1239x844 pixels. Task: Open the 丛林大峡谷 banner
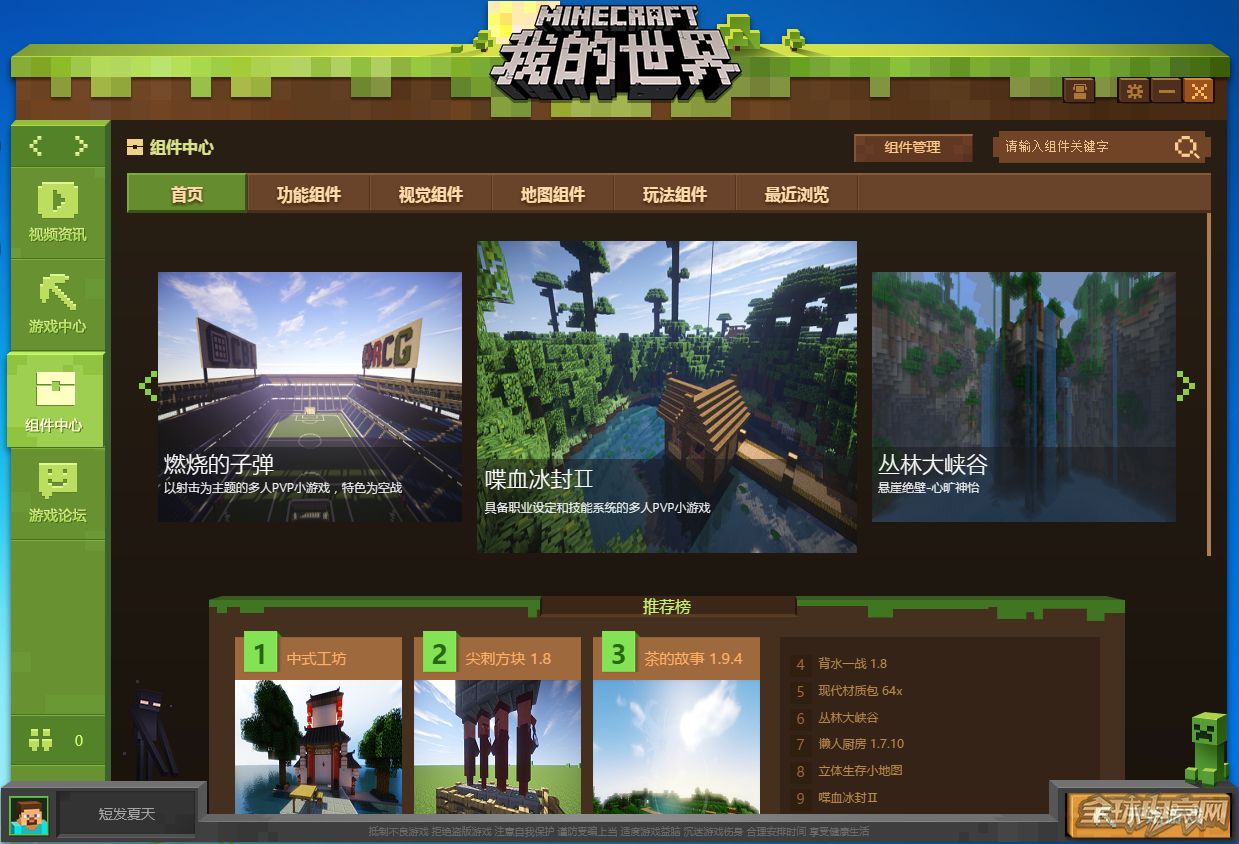(x=1024, y=397)
